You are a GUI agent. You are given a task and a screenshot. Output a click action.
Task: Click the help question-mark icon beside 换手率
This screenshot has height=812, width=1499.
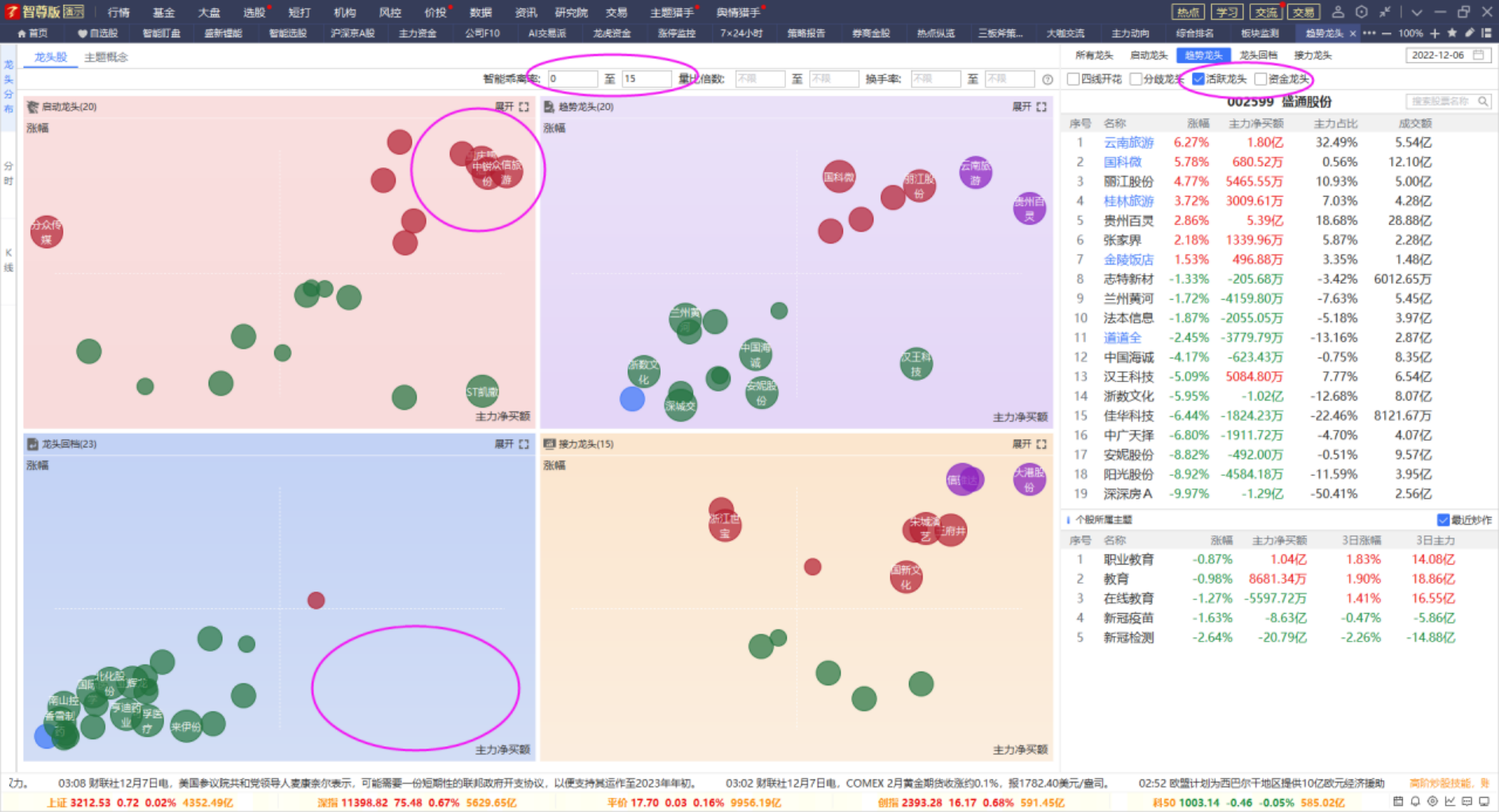(1048, 79)
